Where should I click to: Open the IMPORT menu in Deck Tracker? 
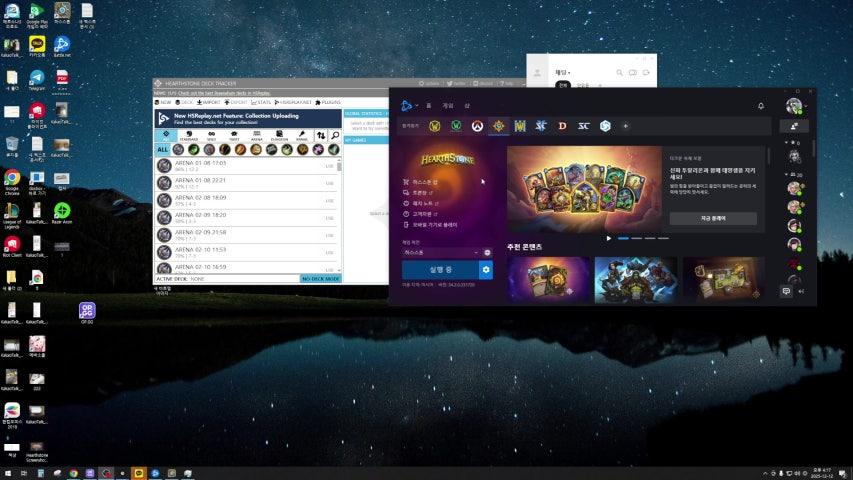pos(208,102)
